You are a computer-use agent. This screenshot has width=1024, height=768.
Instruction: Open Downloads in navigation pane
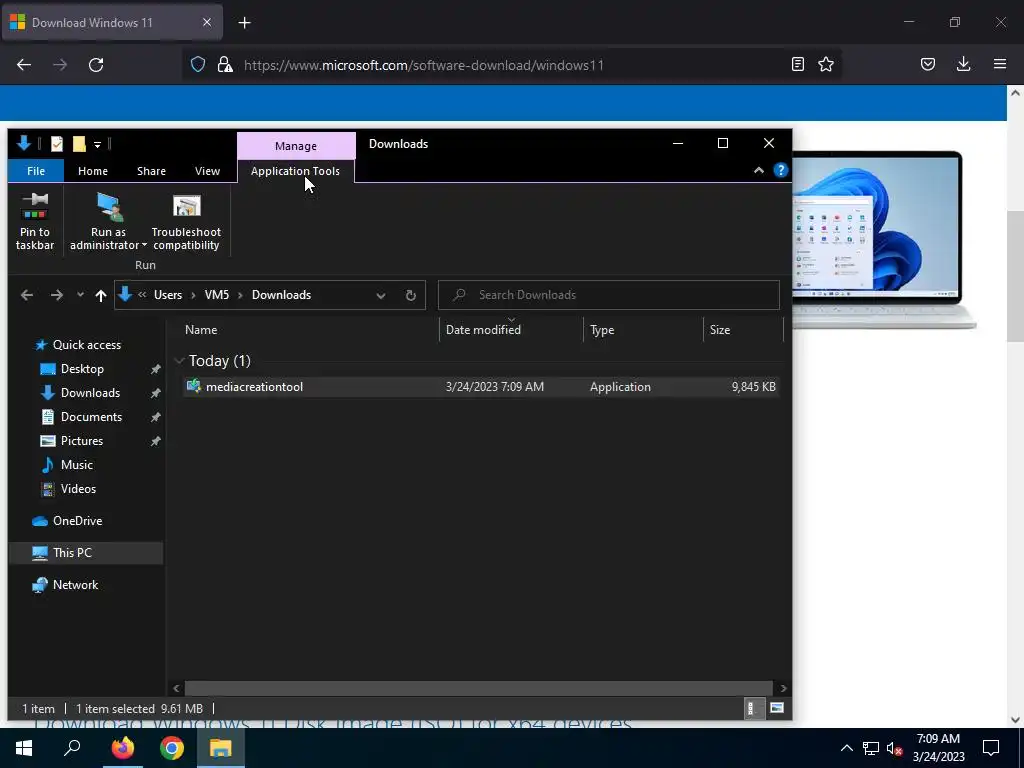tap(90, 393)
